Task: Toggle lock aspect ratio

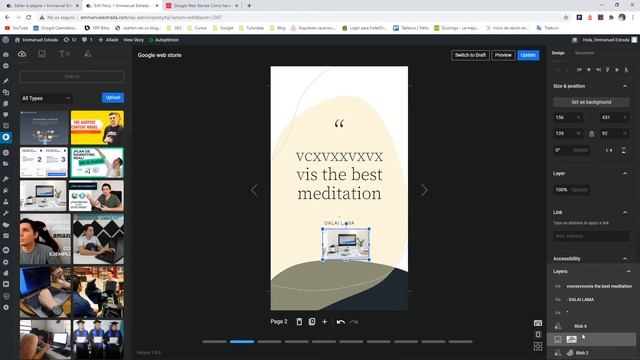Action: [x=591, y=133]
